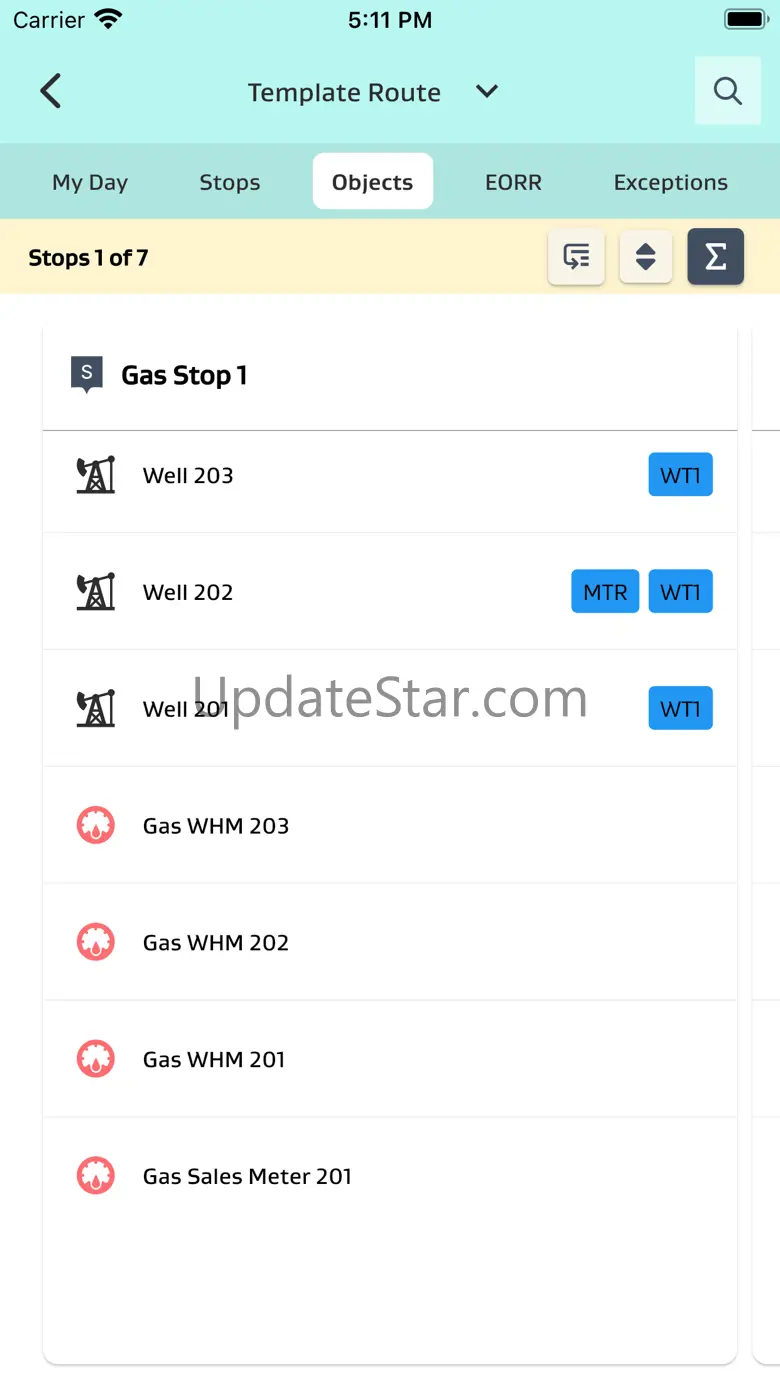Switch to the My Day tab

click(90, 182)
